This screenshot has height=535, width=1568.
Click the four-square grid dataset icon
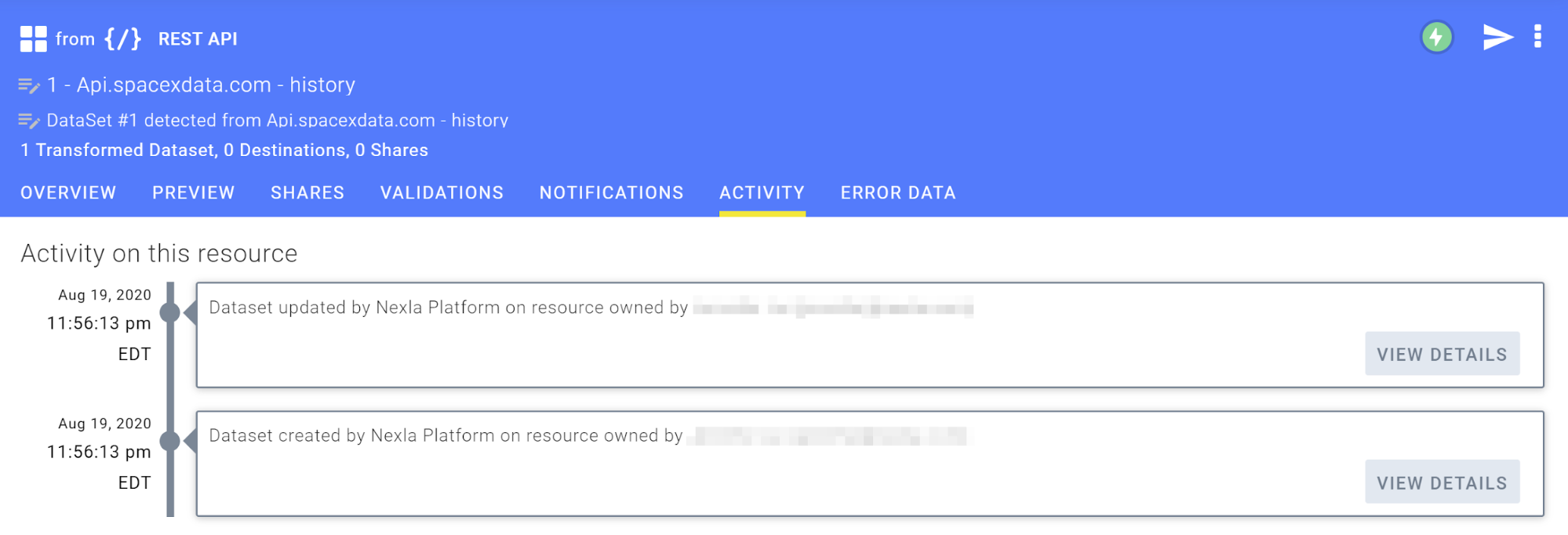tap(33, 38)
